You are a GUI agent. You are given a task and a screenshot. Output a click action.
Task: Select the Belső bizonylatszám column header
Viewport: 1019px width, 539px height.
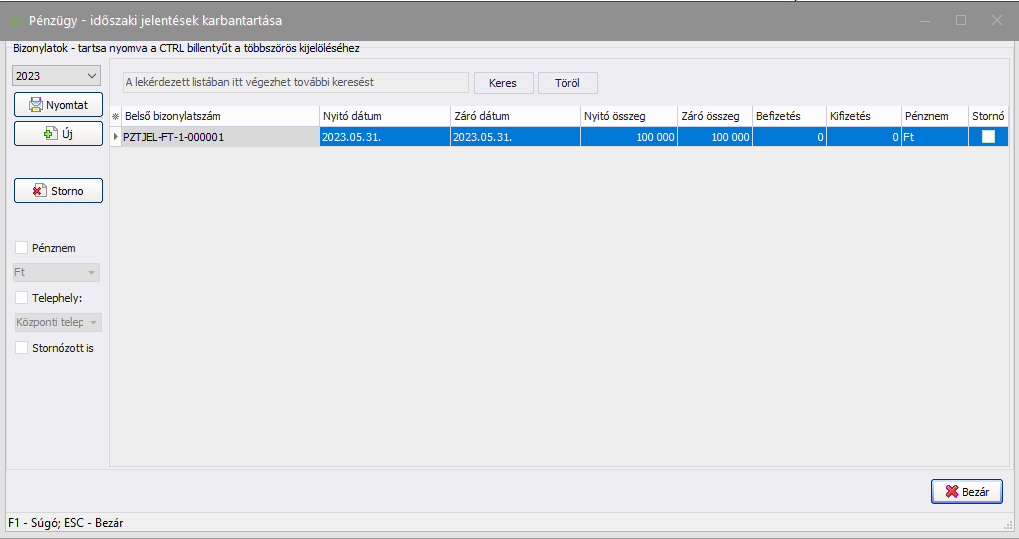219,116
